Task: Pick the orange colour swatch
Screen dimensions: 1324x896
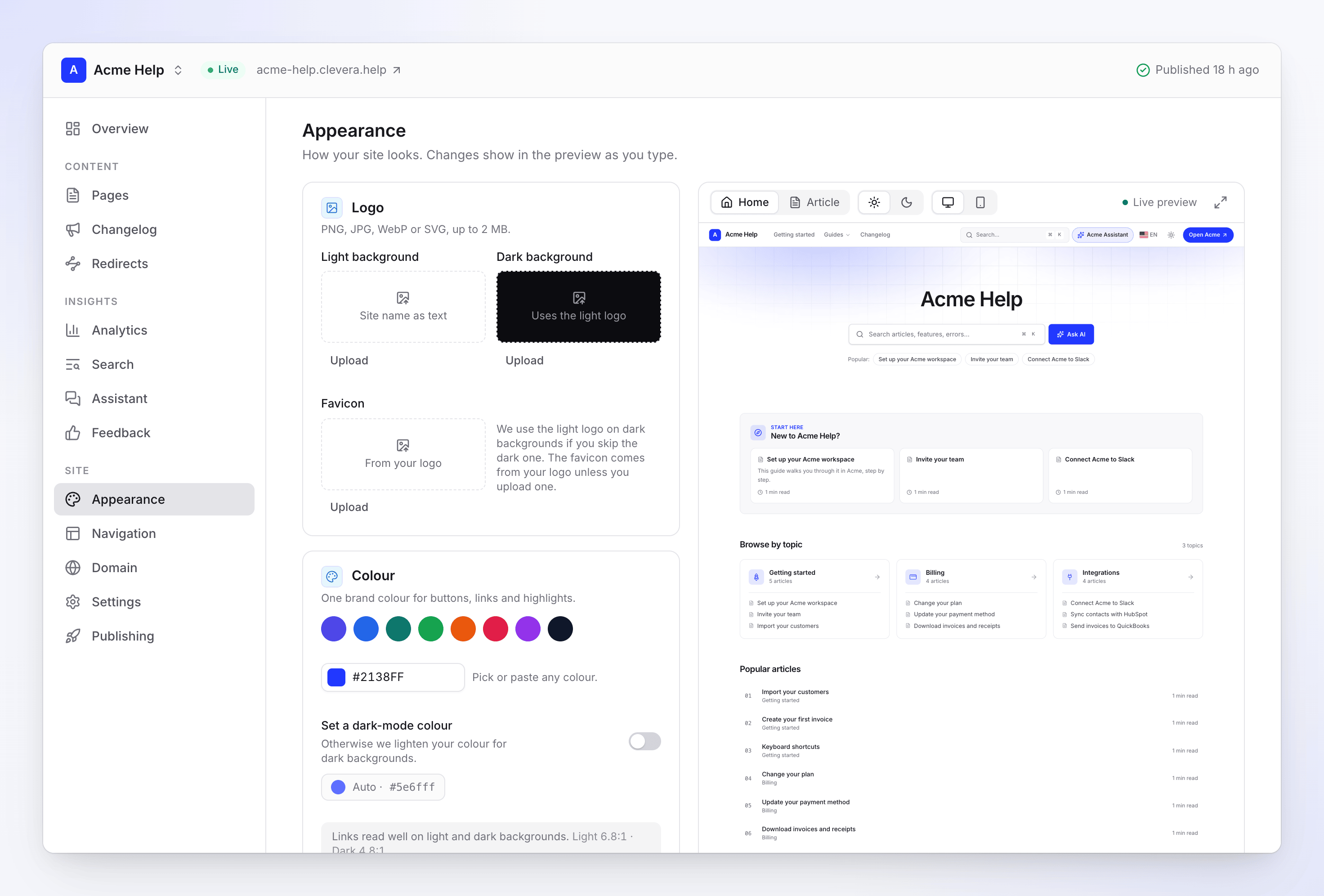Action: [x=463, y=629]
